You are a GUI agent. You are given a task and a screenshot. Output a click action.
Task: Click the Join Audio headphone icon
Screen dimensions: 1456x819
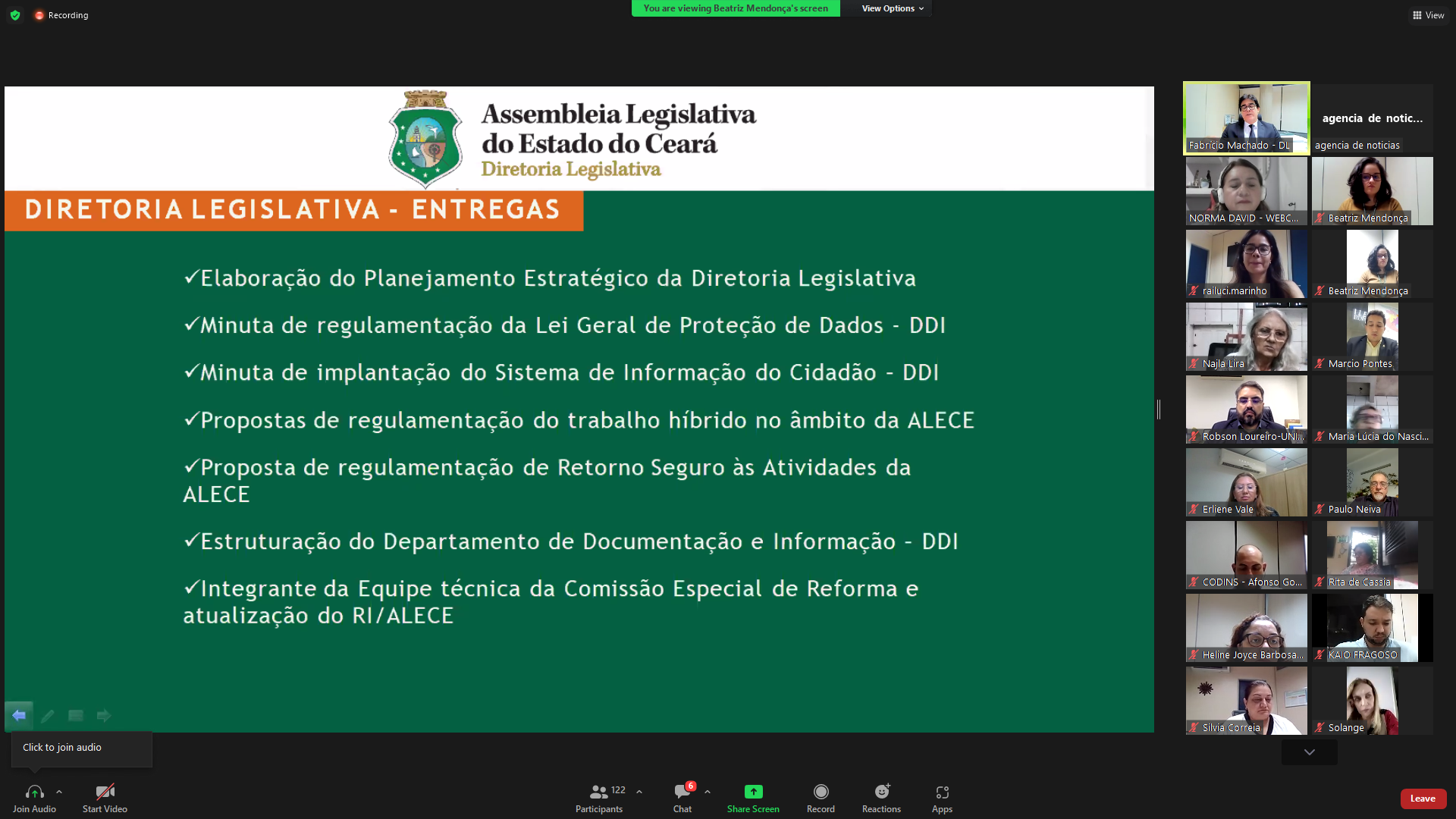click(34, 792)
